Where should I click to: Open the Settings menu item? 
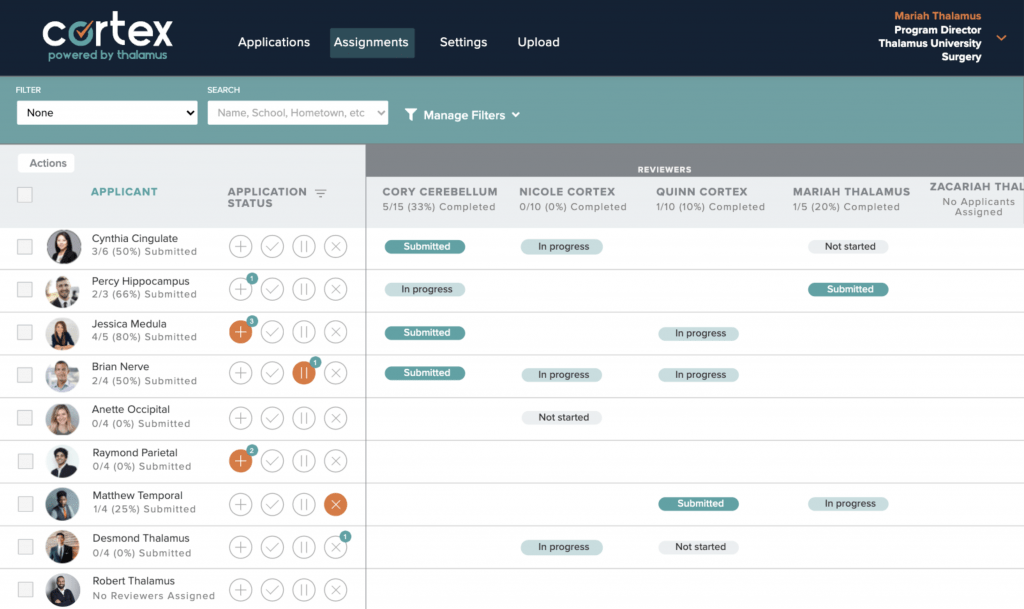[x=463, y=42]
